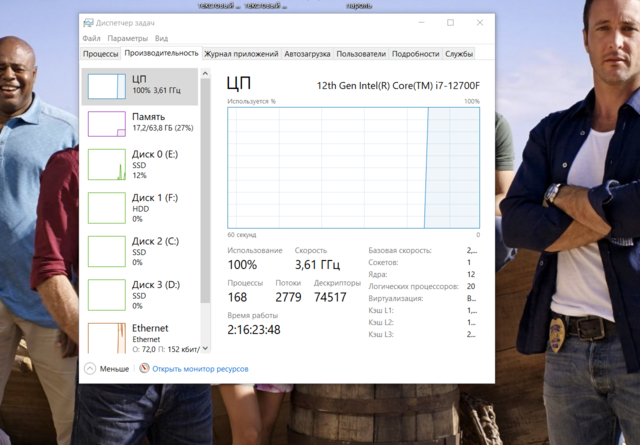The height and width of the screenshot is (445, 640).
Task: Click the resource monitor icon at bottom
Action: [144, 369]
